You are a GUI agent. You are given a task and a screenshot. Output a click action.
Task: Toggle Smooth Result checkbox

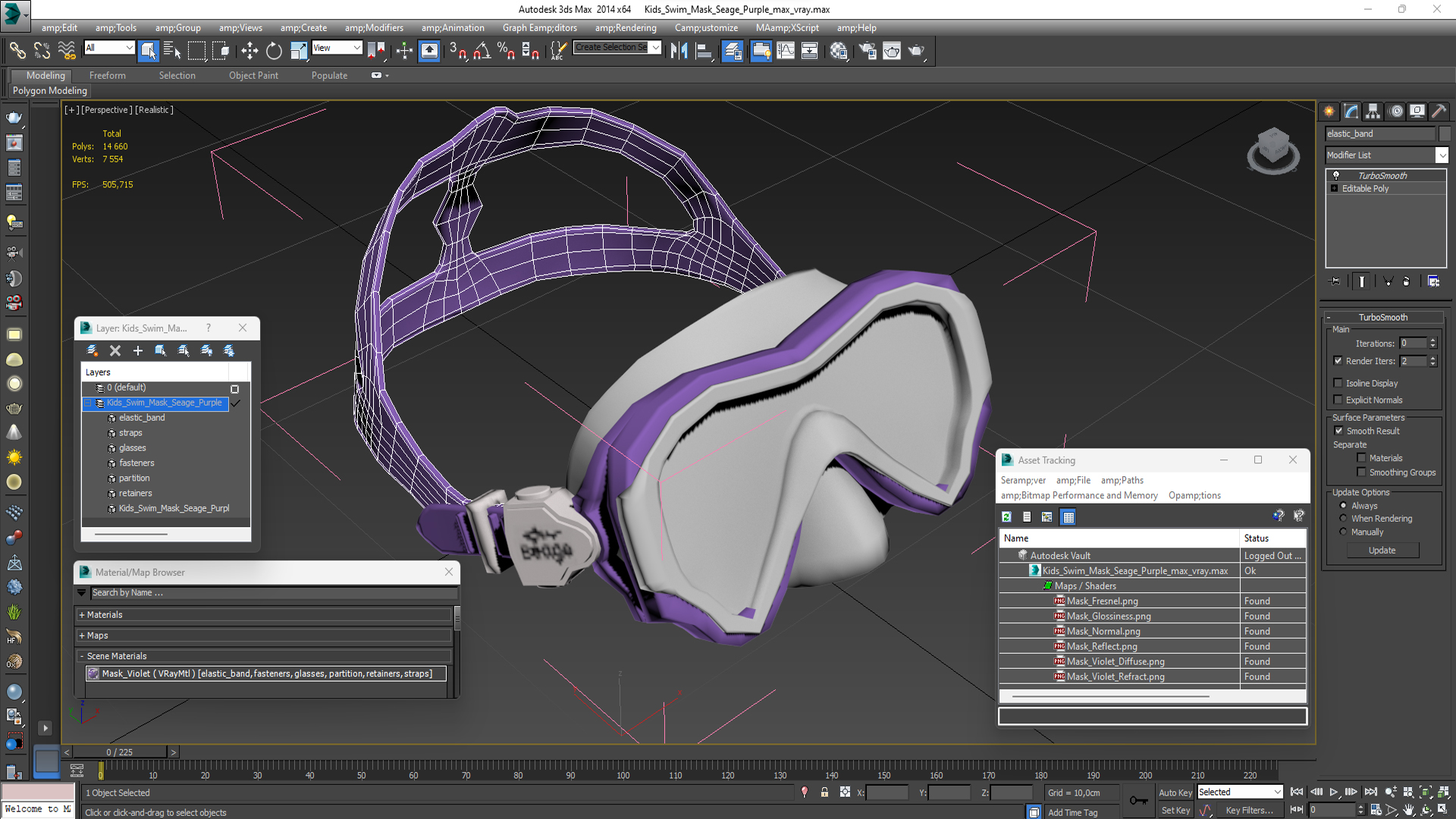pos(1339,431)
